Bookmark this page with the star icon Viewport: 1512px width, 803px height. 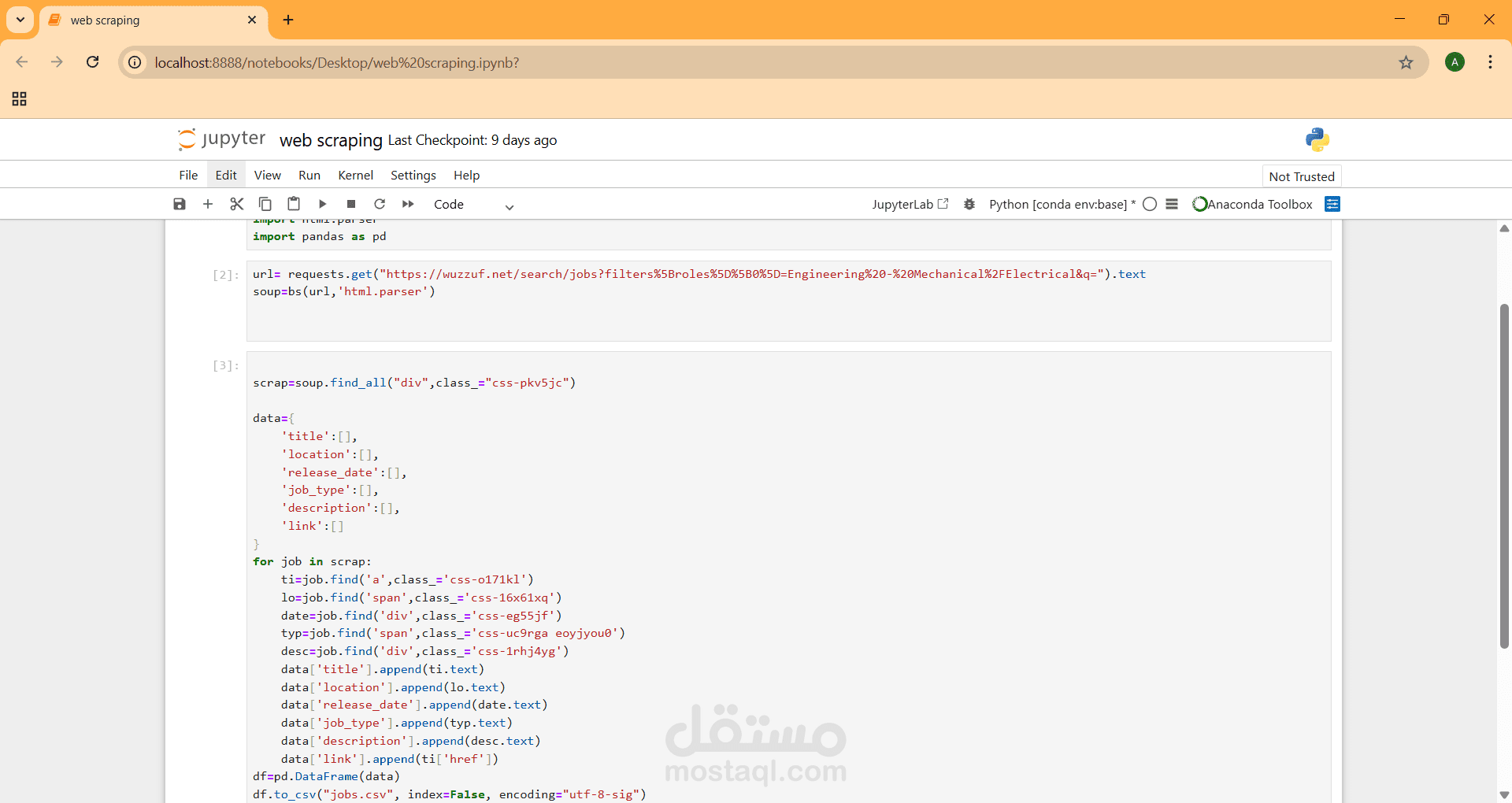tap(1406, 62)
